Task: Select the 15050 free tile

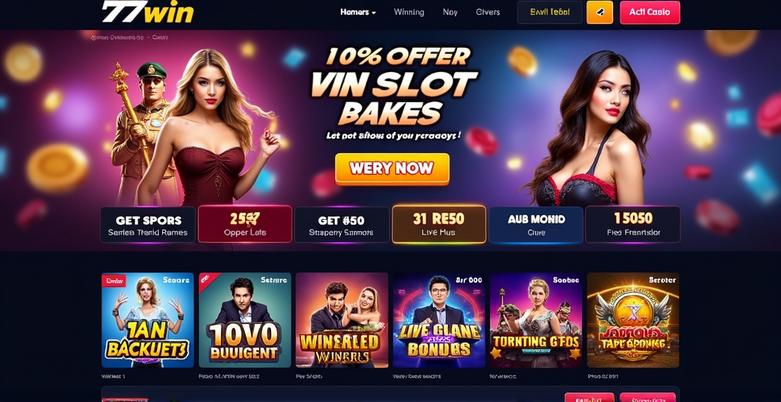Action: [633, 225]
